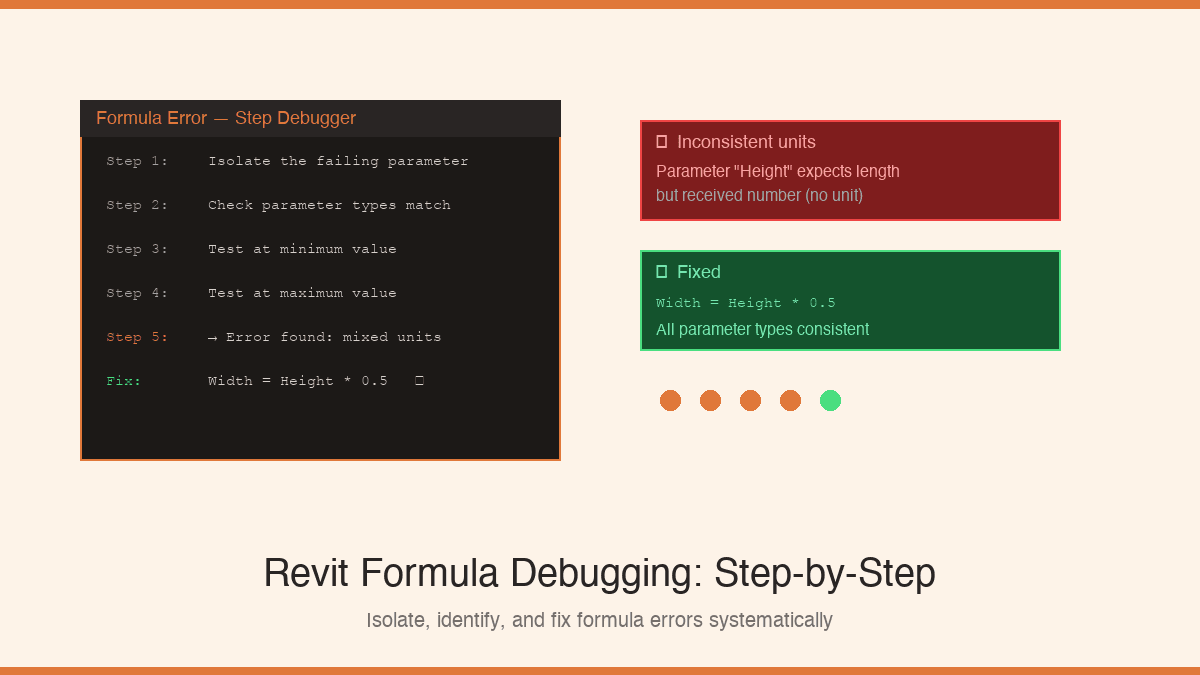Select the green fifth progress dot
Screen dimensions: 1200x675
coord(830,400)
